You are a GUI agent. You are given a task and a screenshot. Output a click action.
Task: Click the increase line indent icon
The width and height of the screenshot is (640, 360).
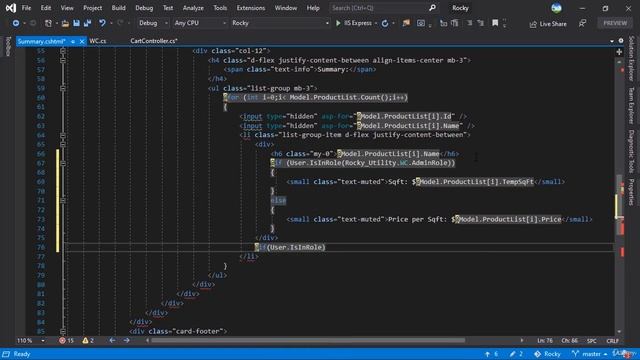pyautogui.click(x=455, y=23)
